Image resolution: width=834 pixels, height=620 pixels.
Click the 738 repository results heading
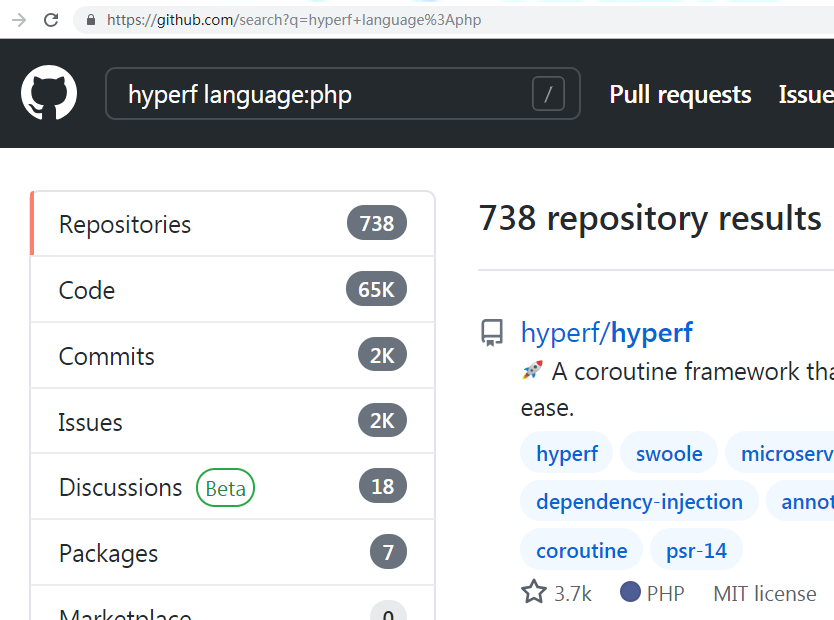coord(650,218)
